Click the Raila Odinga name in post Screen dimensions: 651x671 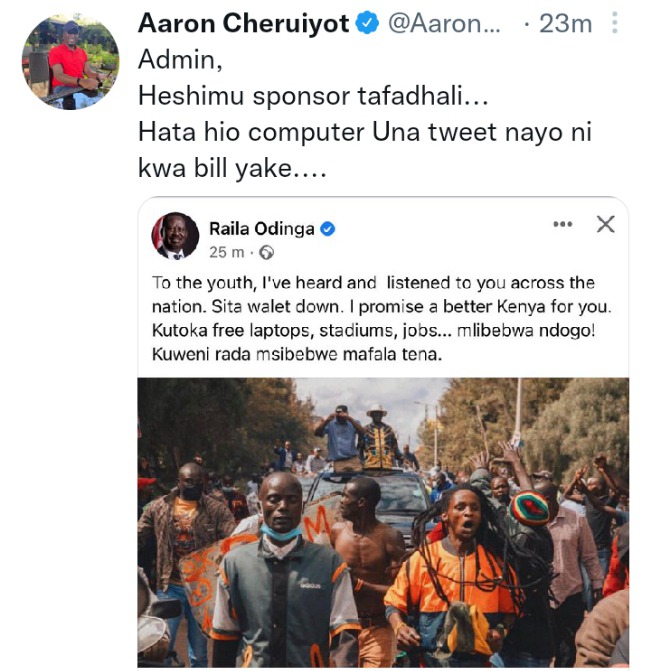click(x=262, y=229)
